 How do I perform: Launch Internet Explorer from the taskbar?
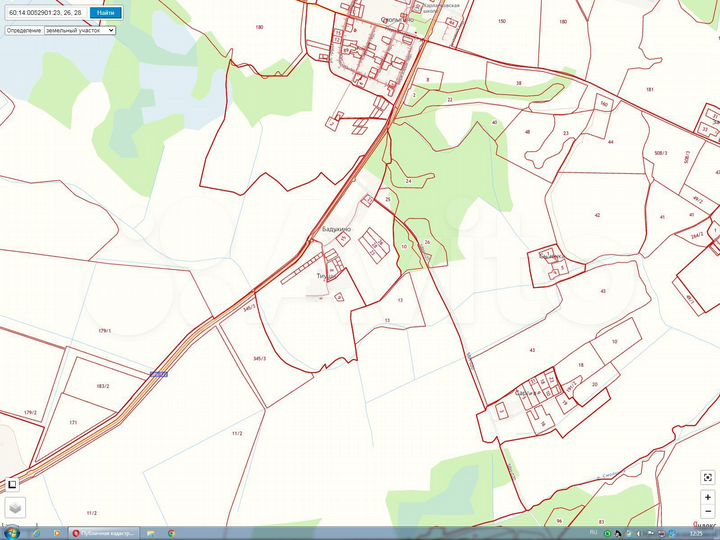tap(36, 533)
